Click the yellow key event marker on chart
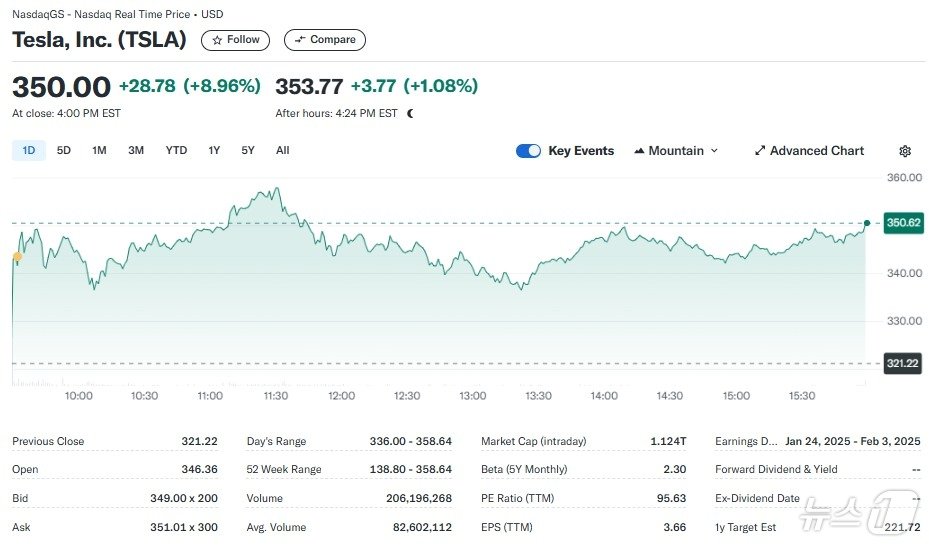Image resolution: width=929 pixels, height=547 pixels. click(17, 257)
